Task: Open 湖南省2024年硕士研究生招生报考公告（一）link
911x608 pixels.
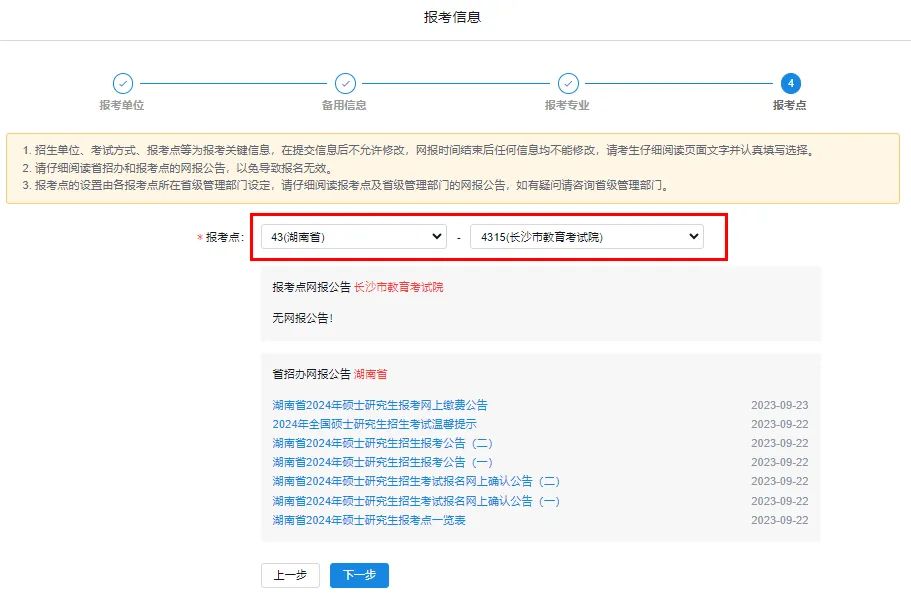Action: click(x=382, y=462)
